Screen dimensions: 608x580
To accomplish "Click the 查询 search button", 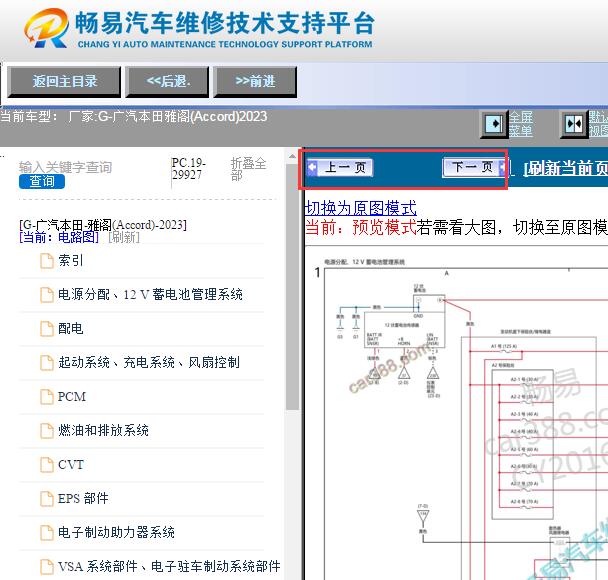I will tap(42, 181).
